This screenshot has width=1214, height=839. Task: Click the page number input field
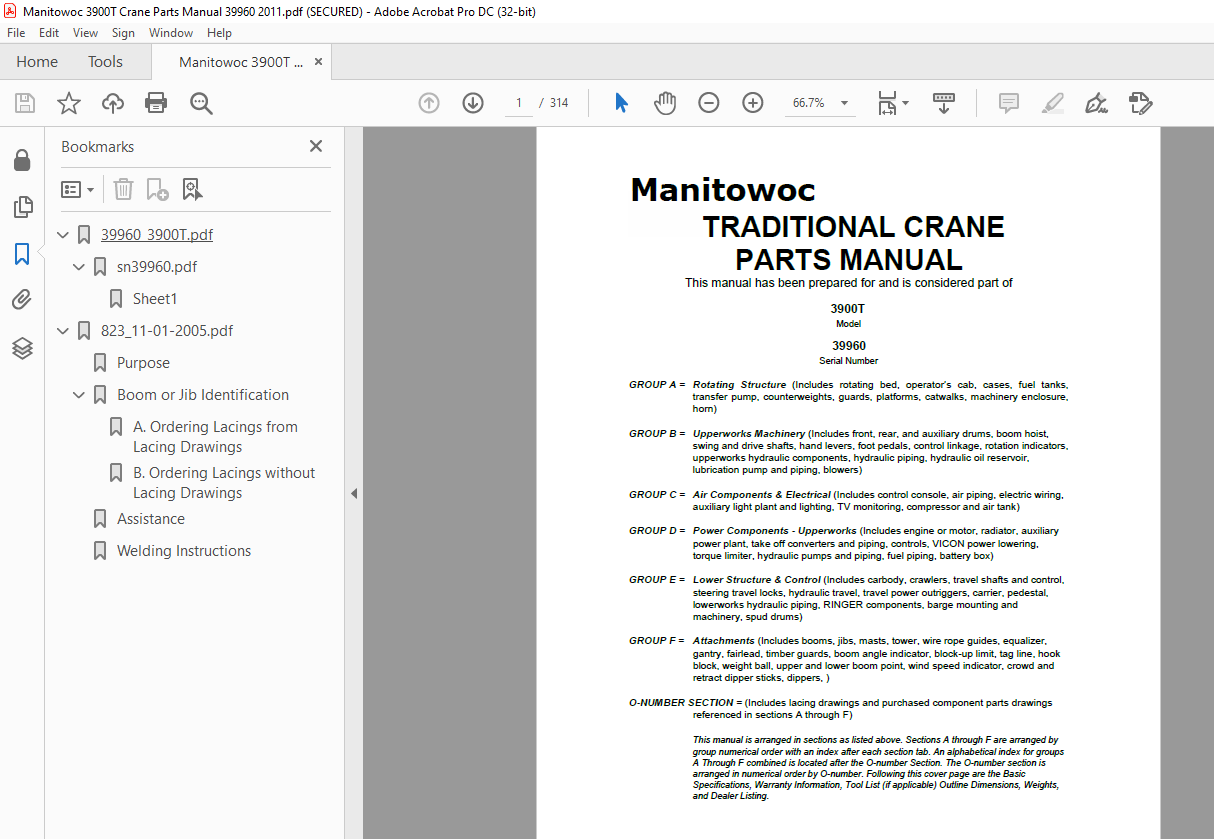519,103
